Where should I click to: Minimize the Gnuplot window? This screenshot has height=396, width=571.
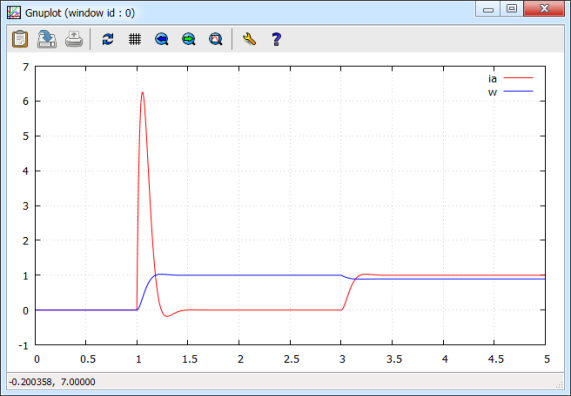[x=488, y=8]
